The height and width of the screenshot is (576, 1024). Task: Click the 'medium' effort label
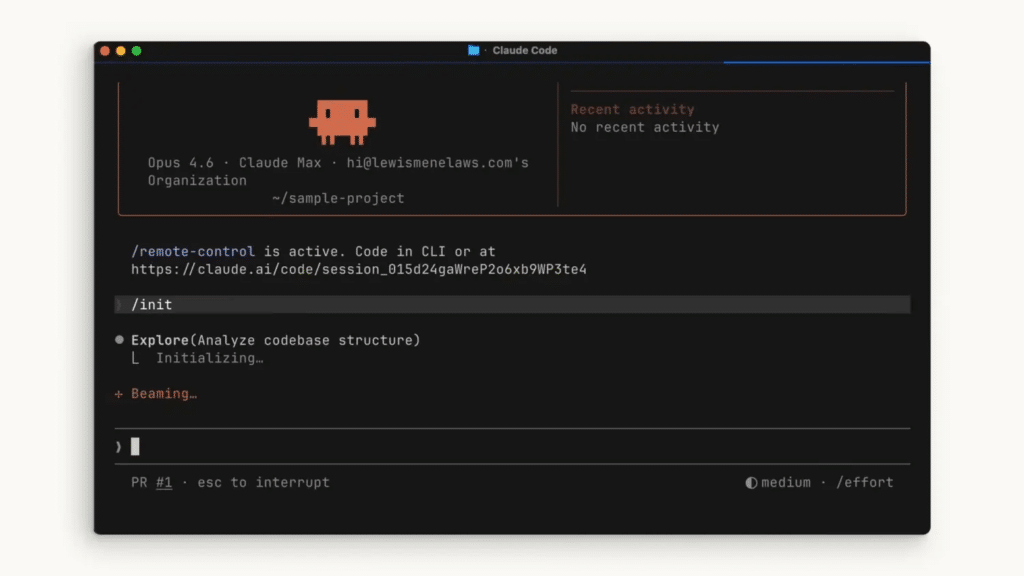(x=786, y=483)
